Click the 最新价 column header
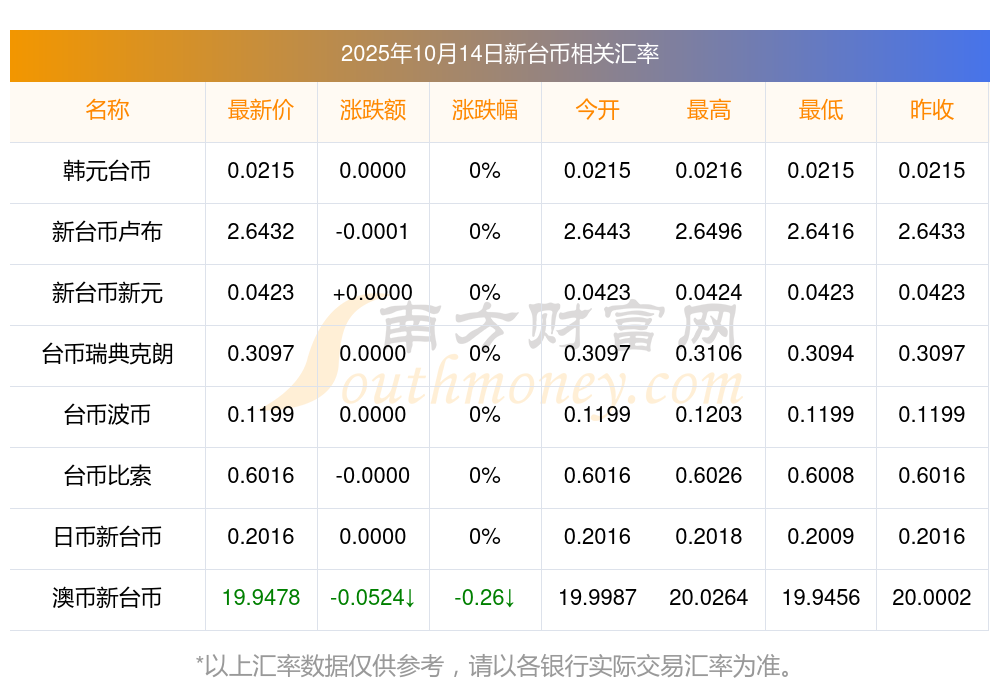1000x697 pixels. [x=261, y=111]
